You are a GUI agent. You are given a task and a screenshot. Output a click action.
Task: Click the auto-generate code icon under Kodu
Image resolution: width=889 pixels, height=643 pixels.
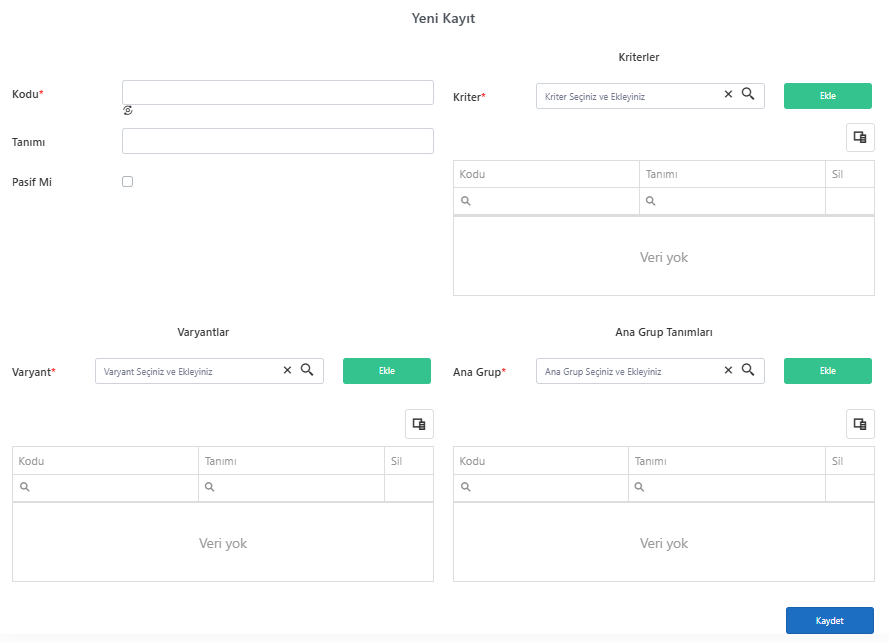click(128, 110)
